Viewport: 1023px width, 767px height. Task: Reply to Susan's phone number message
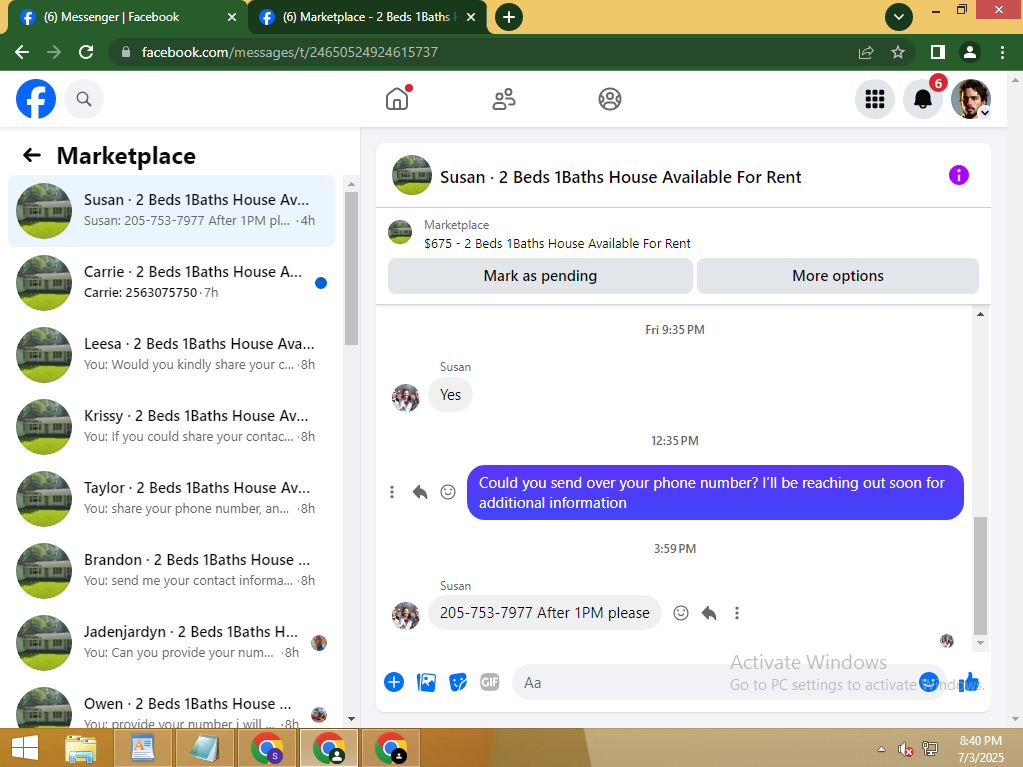[709, 613]
